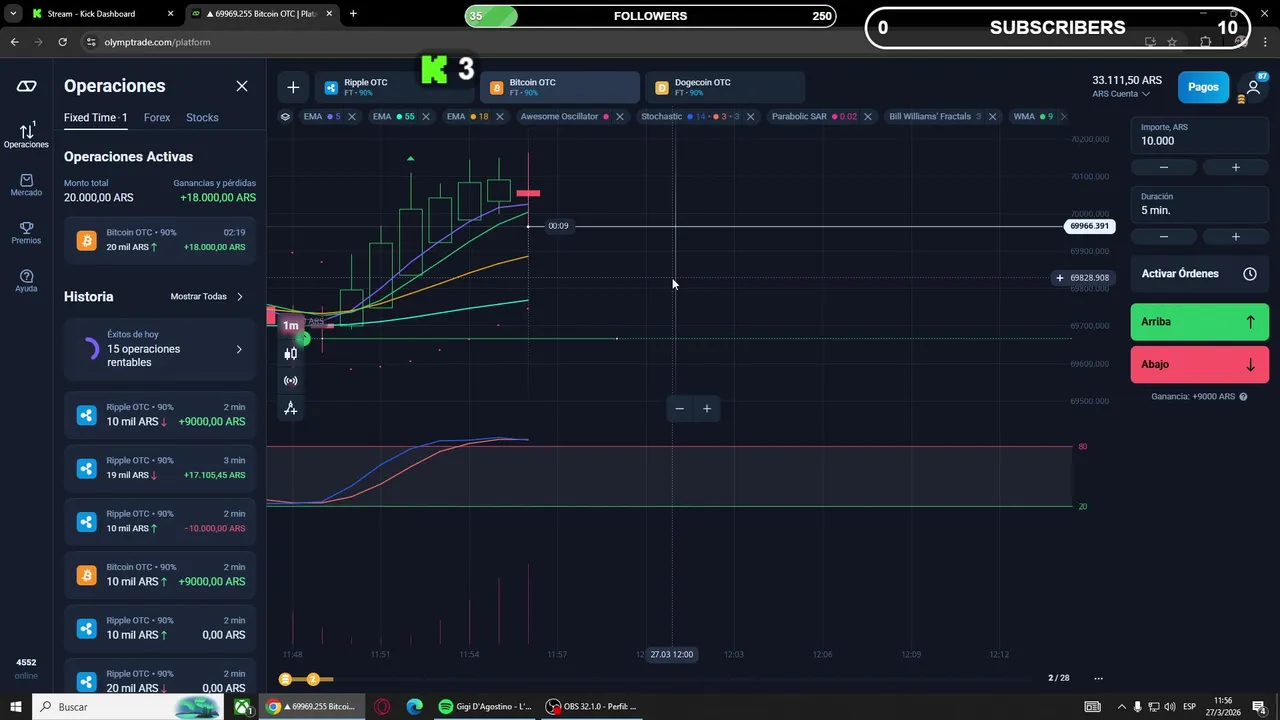The image size is (1280, 720).
Task: Open Awesome Oscillator settings chip
Action: point(565,117)
